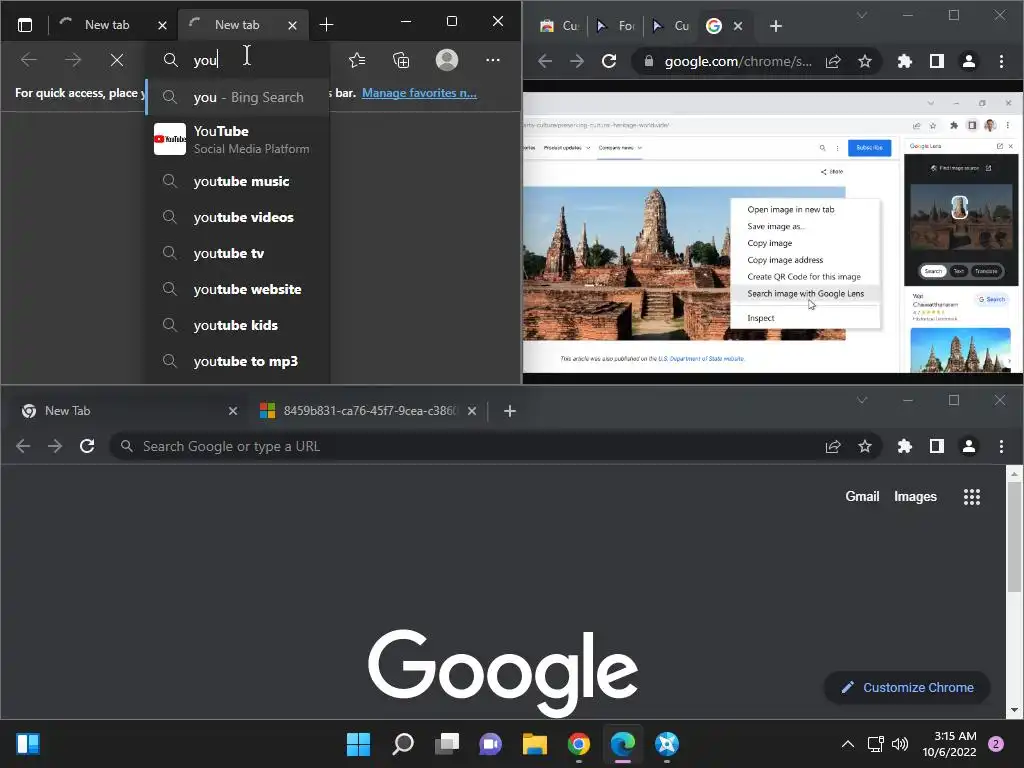This screenshot has width=1024, height=768.
Task: Close New Tab in bottom Chrome window
Action: pos(232,411)
